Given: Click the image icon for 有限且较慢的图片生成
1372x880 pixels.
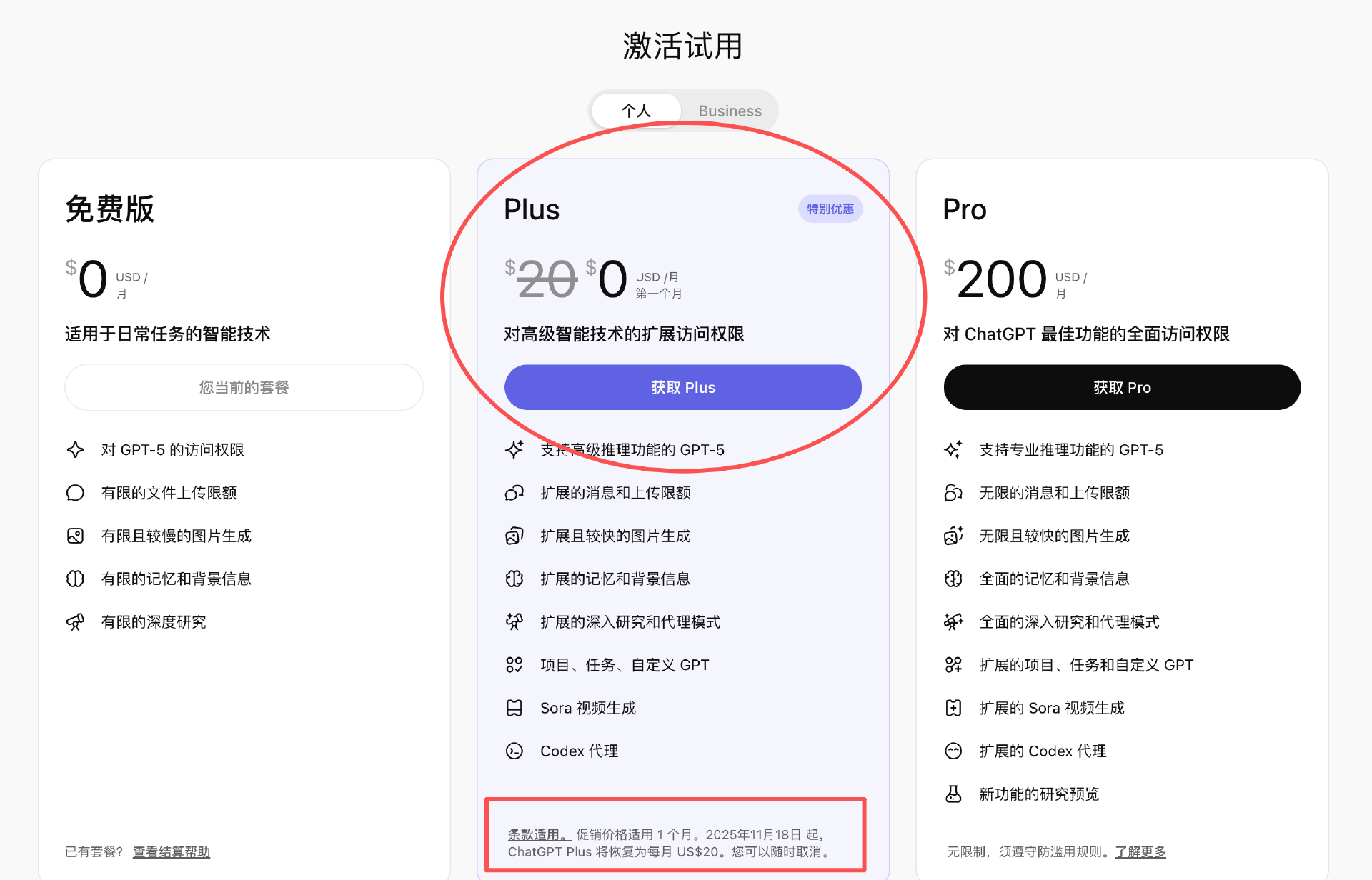Looking at the screenshot, I should pyautogui.click(x=75, y=536).
